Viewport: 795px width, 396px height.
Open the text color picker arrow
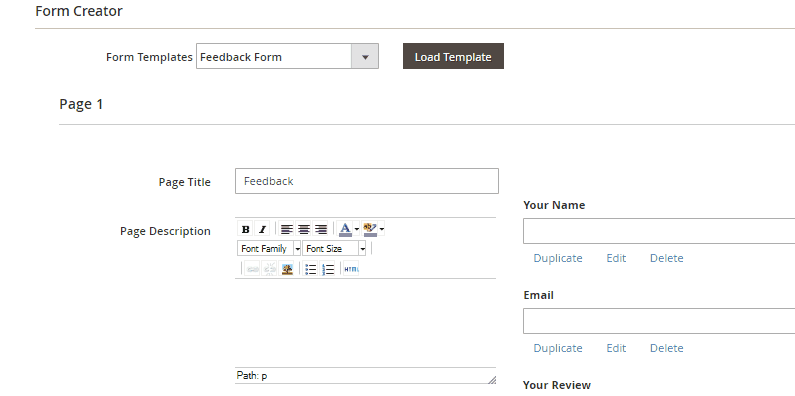click(356, 229)
